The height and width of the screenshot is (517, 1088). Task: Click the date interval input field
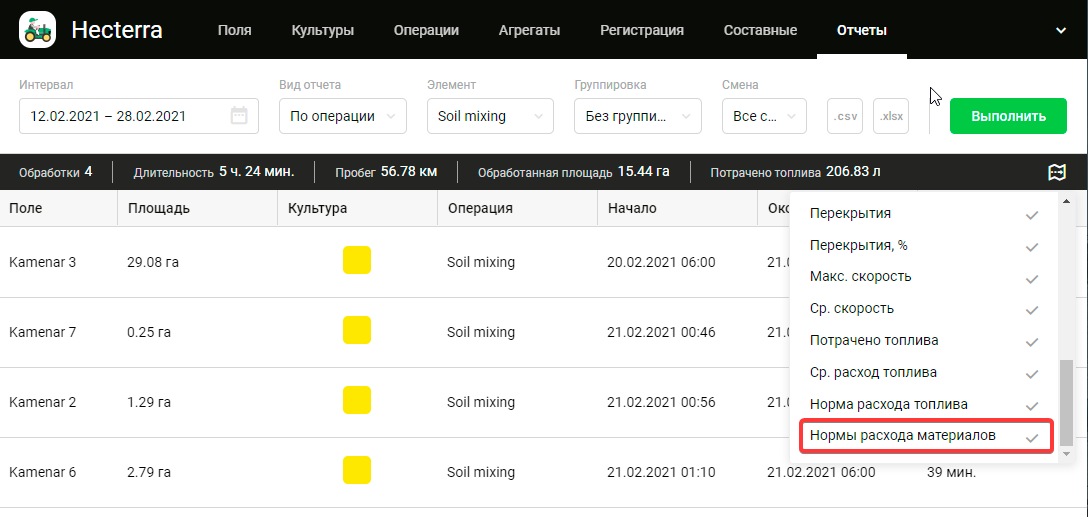[125, 116]
